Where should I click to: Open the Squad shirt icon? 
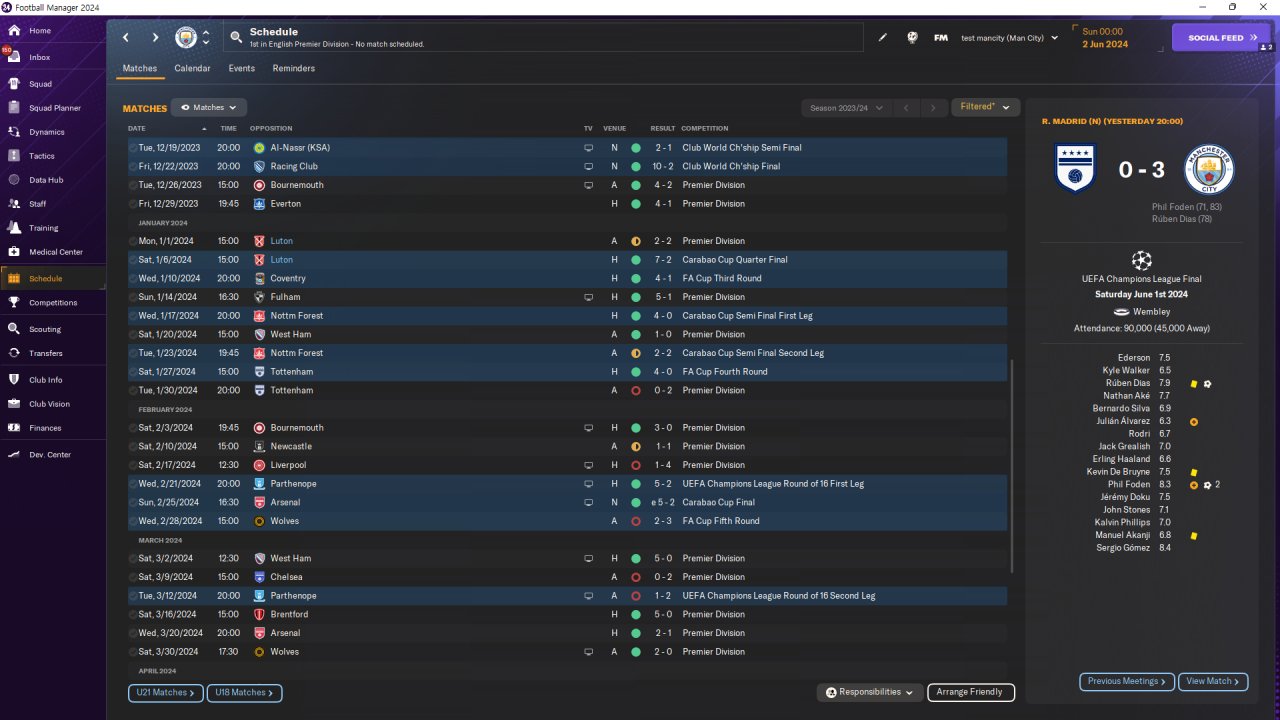[14, 84]
